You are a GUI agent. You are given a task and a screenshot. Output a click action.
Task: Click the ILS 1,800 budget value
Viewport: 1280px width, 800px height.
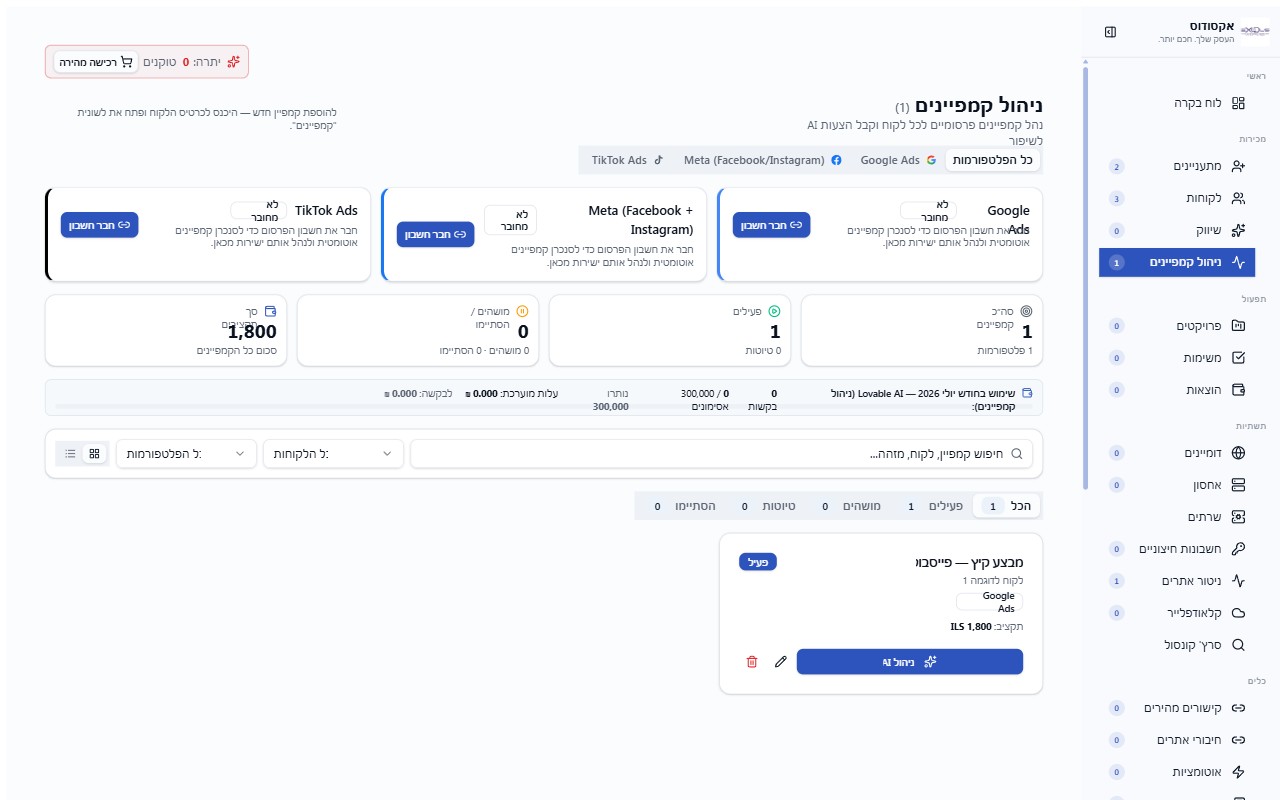[971, 627]
